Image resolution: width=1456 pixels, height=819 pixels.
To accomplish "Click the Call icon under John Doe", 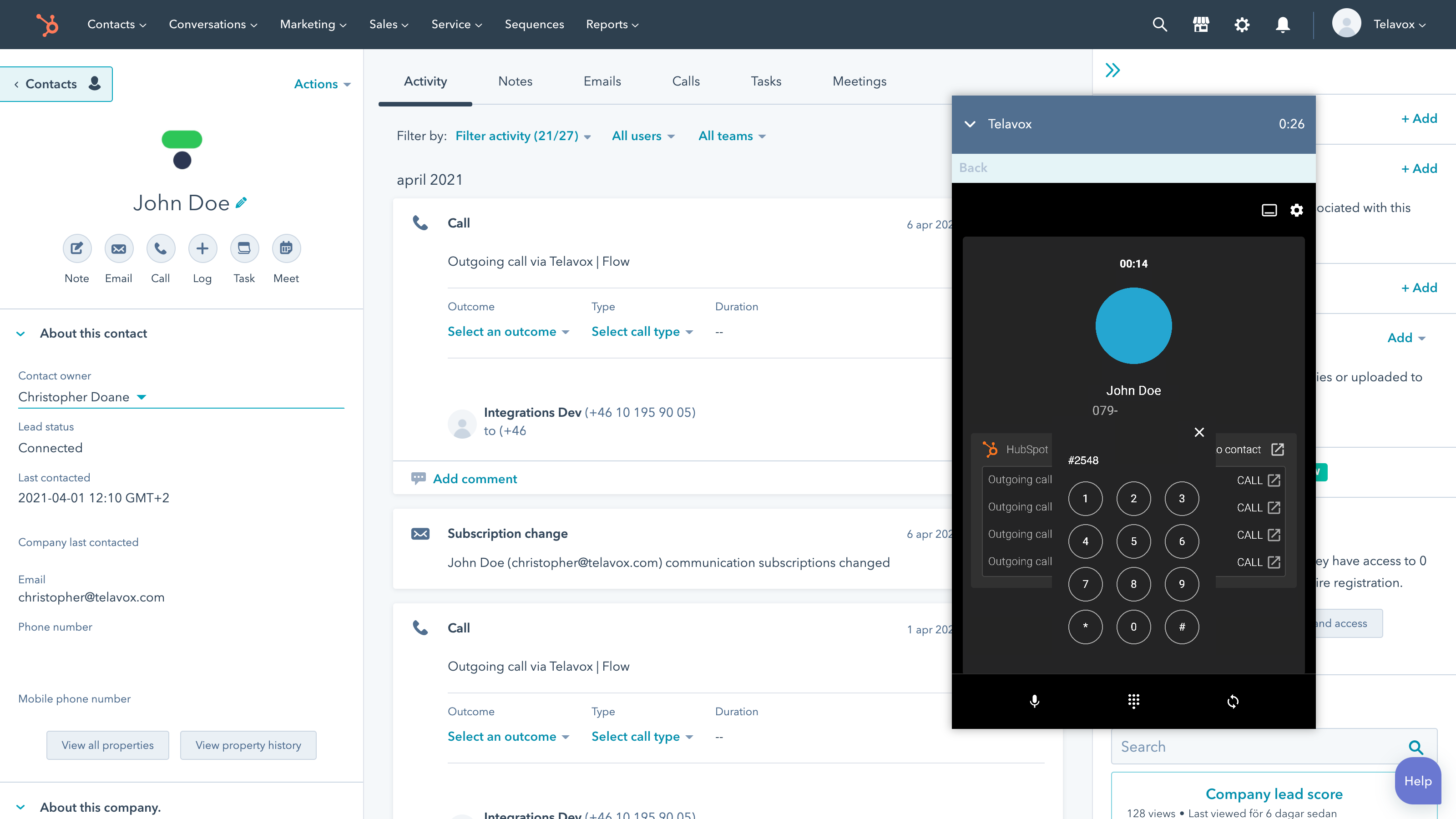I will 161,248.
